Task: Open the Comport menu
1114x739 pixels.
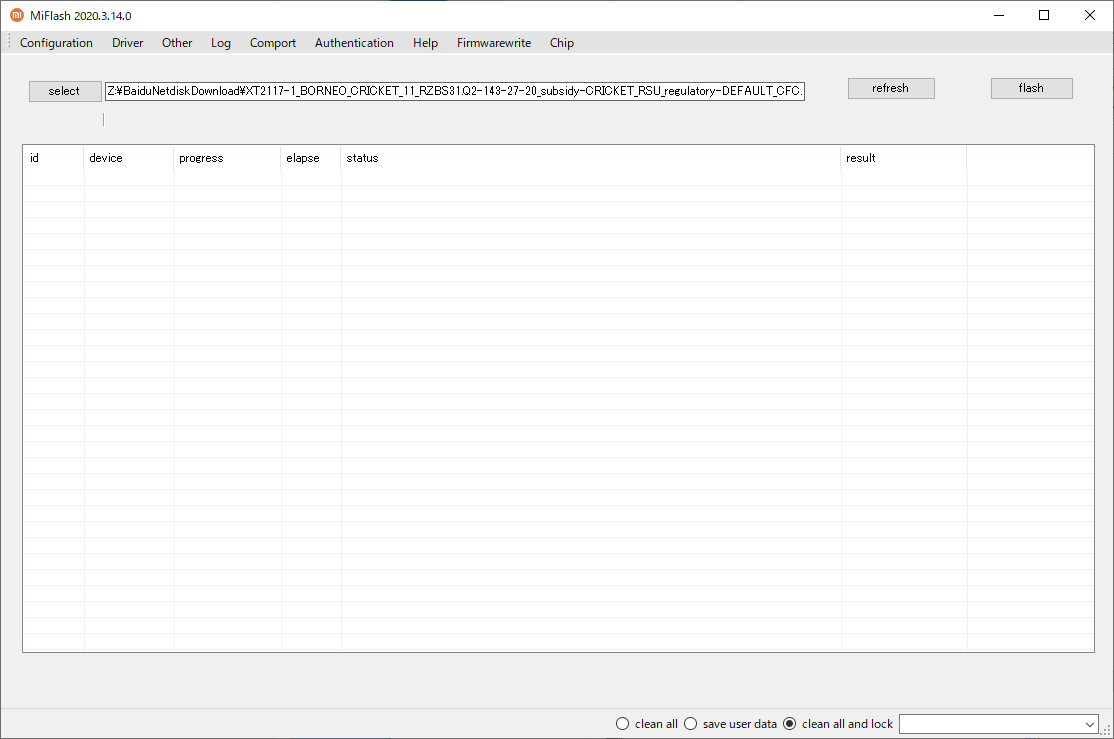Action: (273, 43)
